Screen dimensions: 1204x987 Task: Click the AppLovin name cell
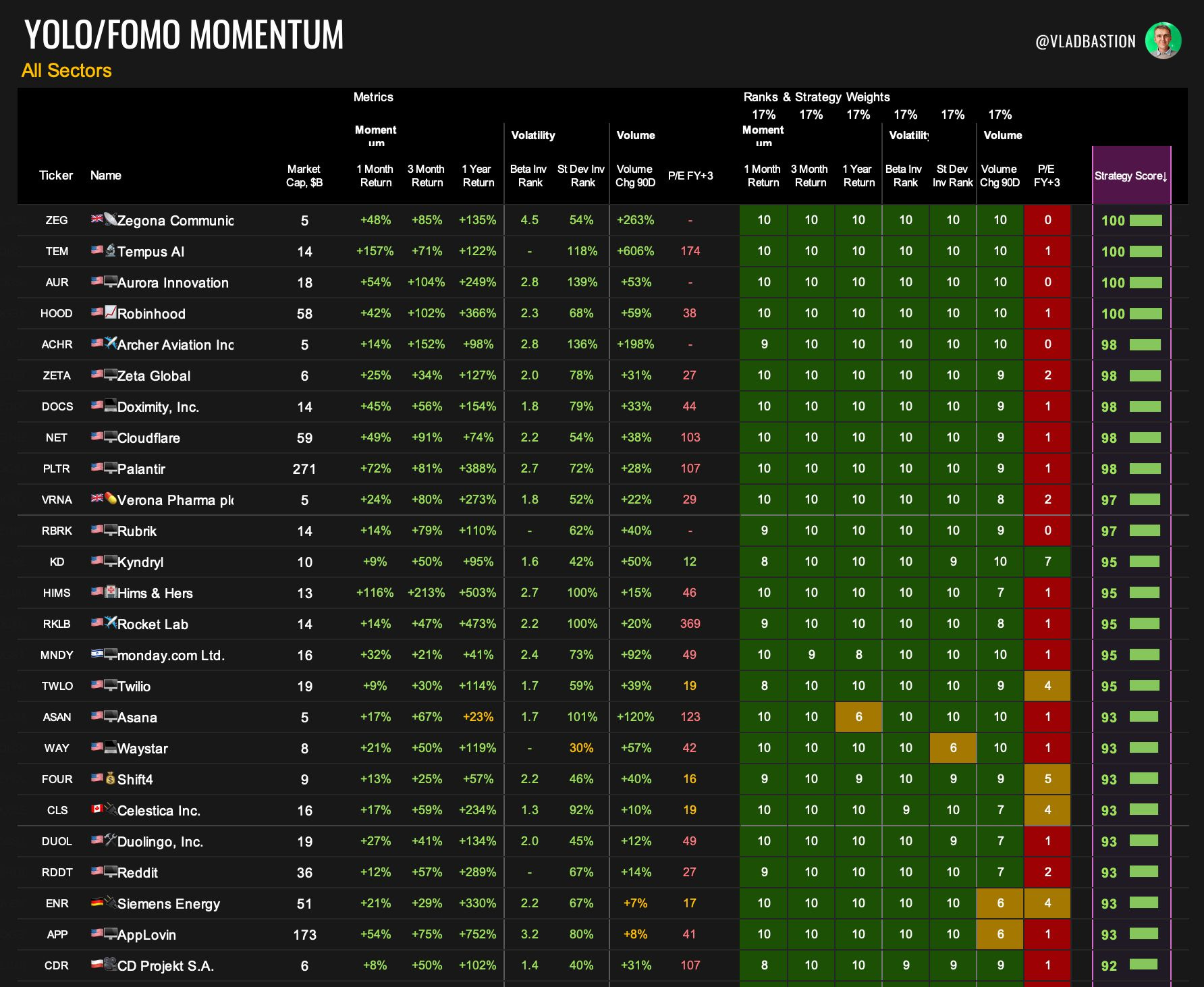146,935
